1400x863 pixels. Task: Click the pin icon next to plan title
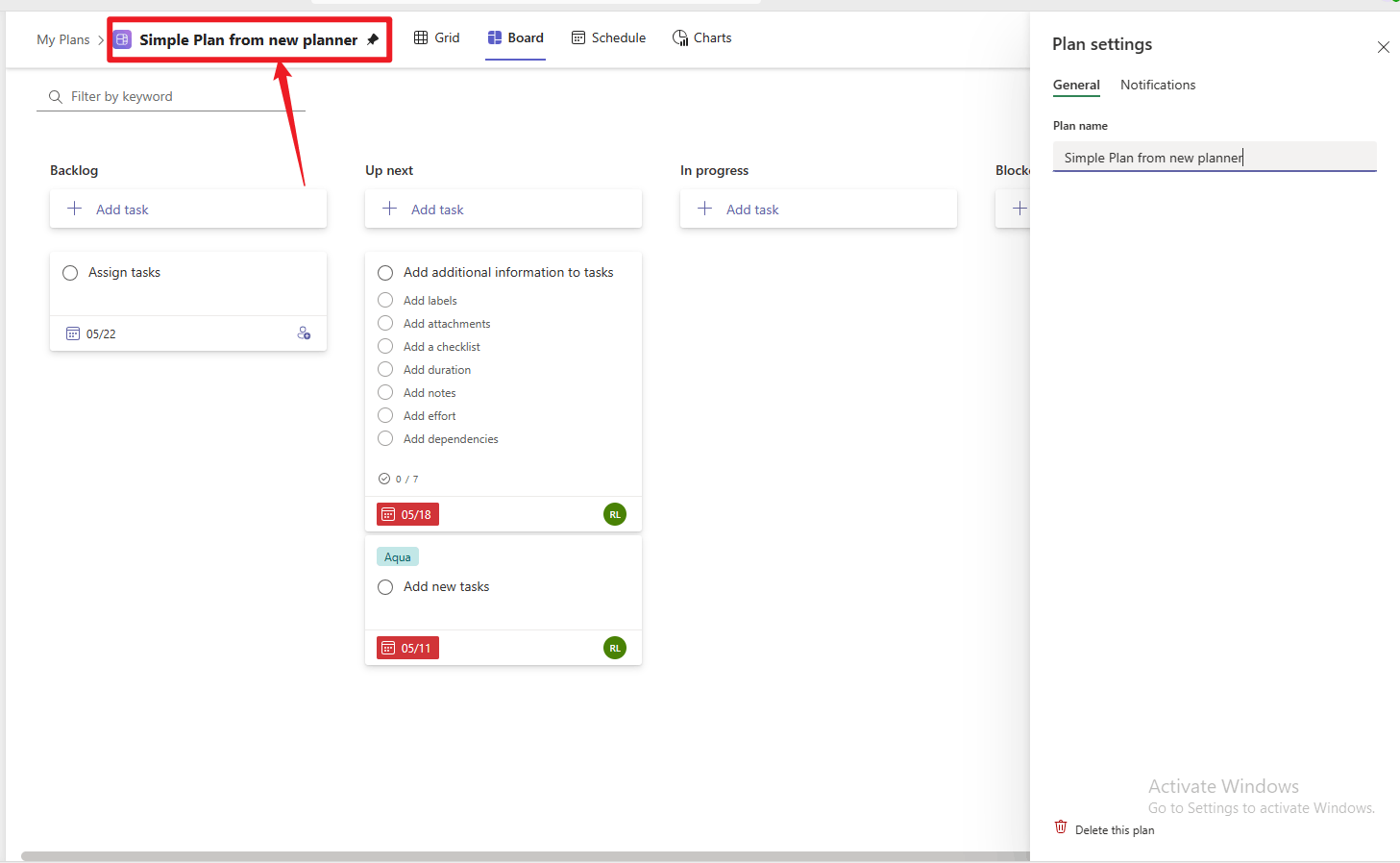[373, 39]
